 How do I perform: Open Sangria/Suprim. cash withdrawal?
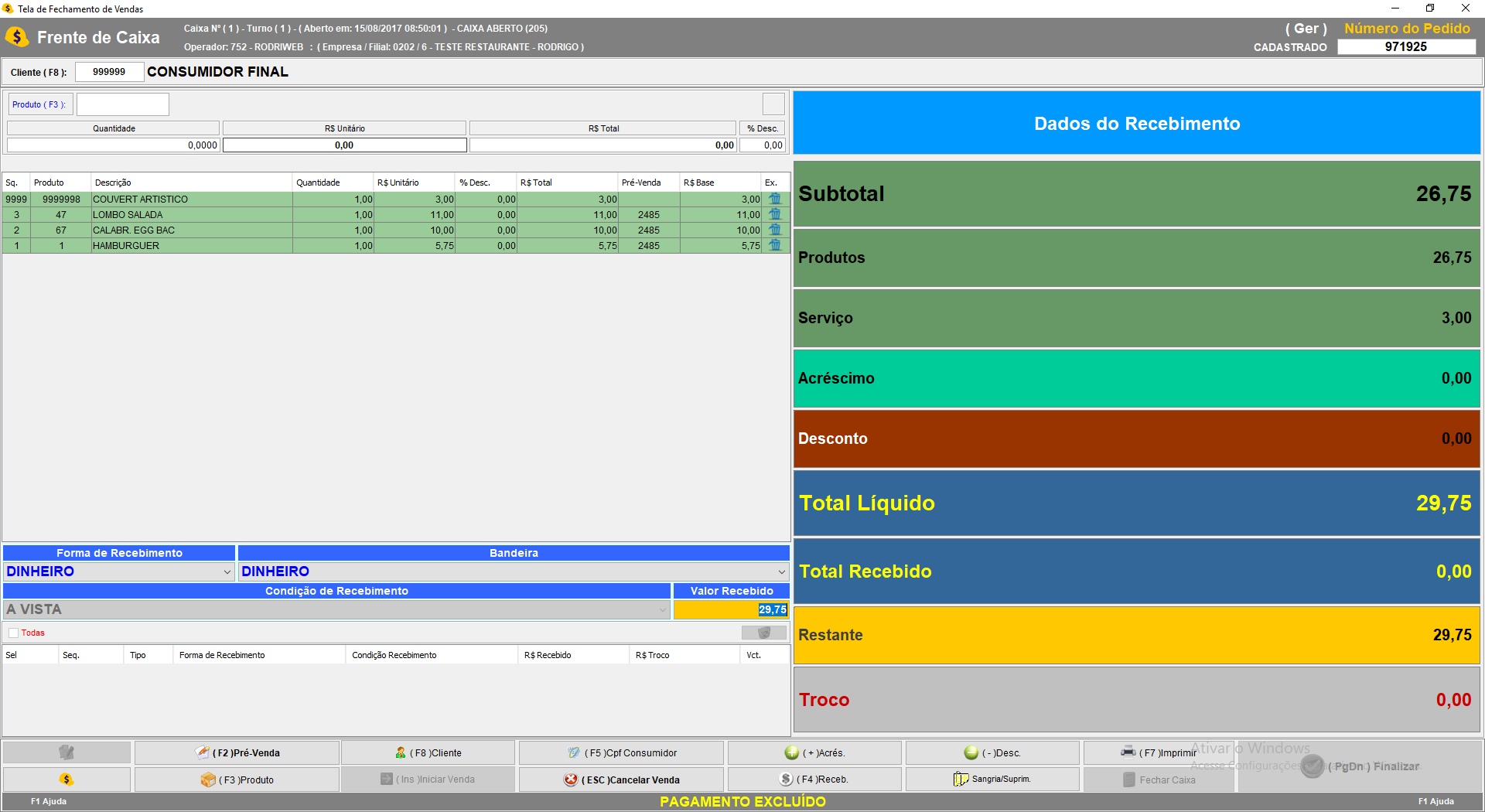click(x=992, y=780)
